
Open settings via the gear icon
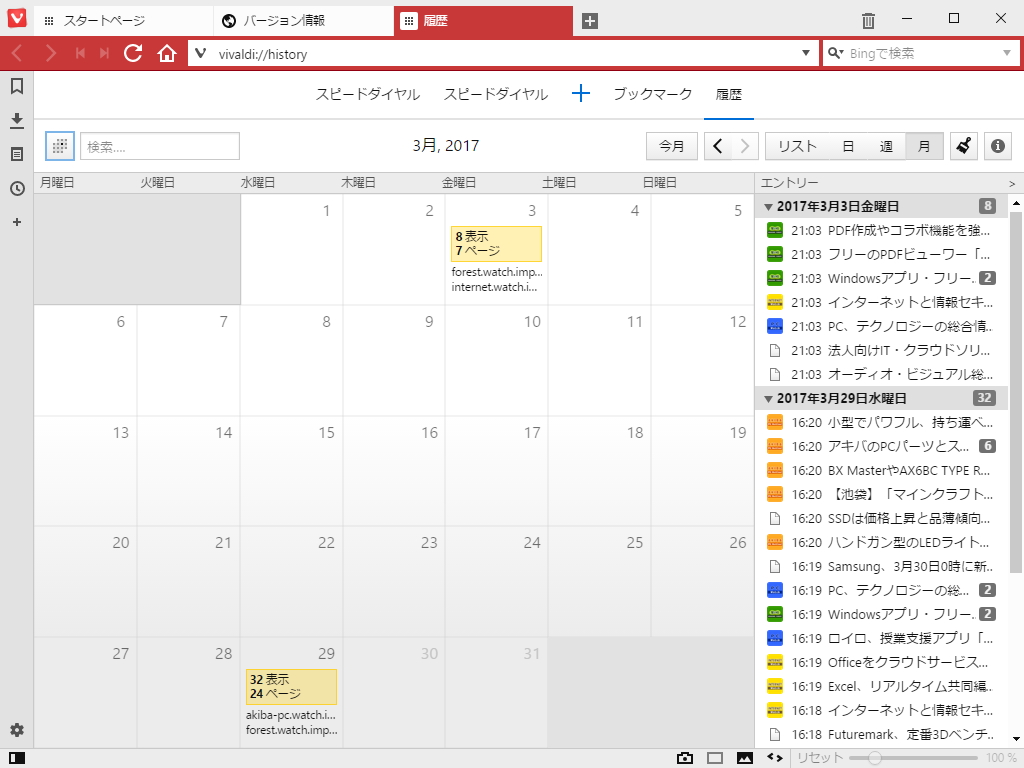[x=17, y=730]
